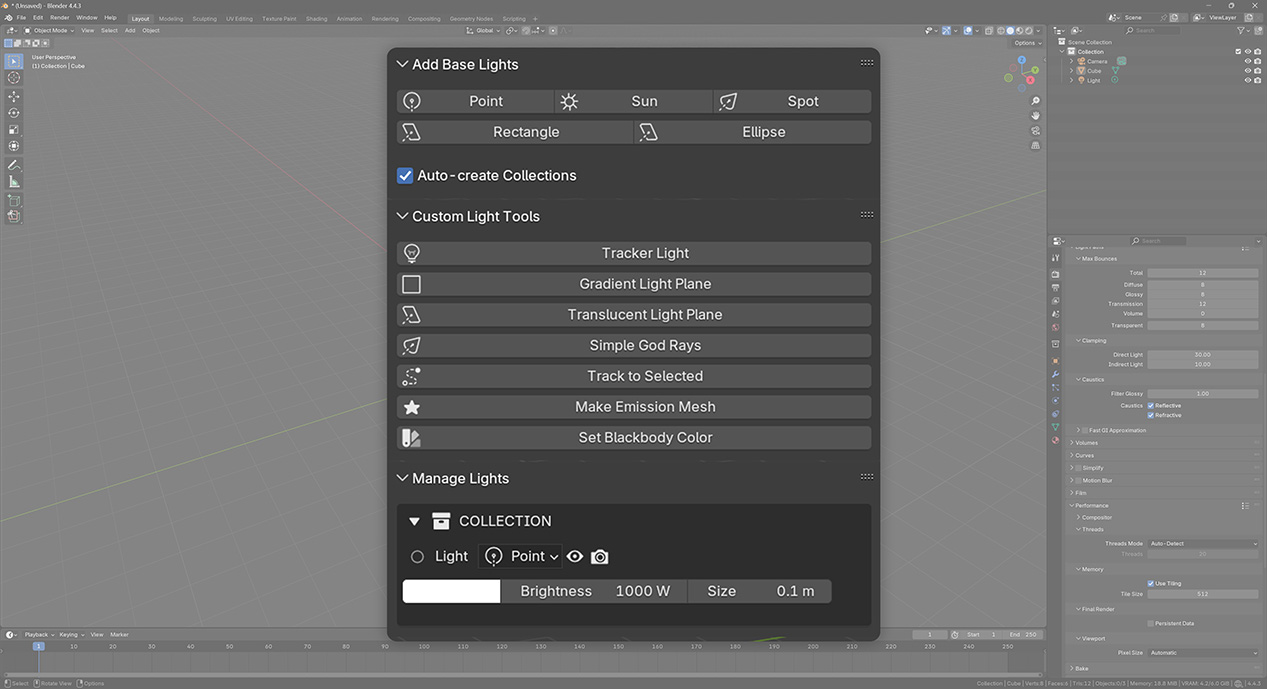Open the white light color swatch
The image size is (1267, 689).
451,591
